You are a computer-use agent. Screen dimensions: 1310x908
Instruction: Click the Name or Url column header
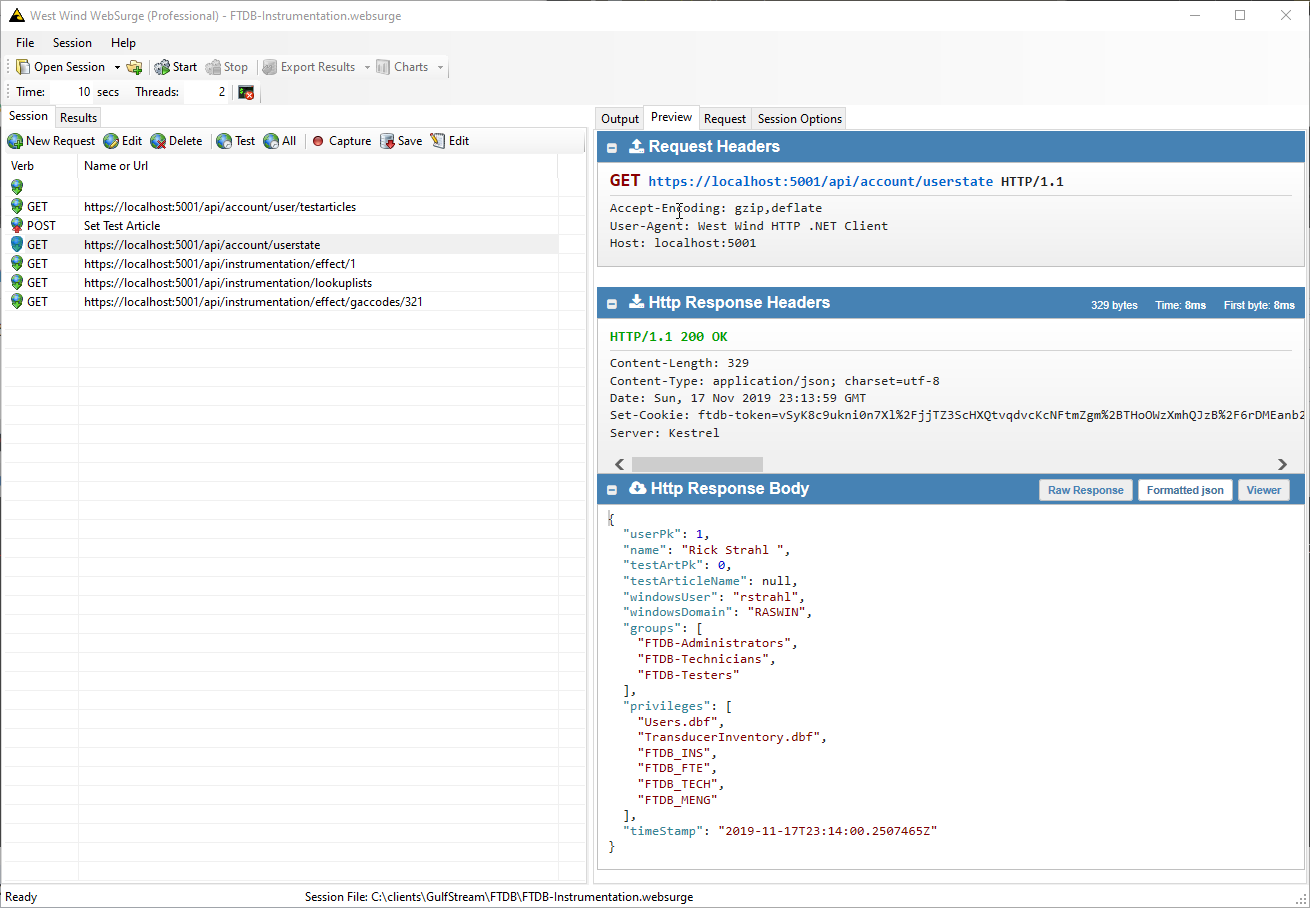pyautogui.click(x=318, y=166)
